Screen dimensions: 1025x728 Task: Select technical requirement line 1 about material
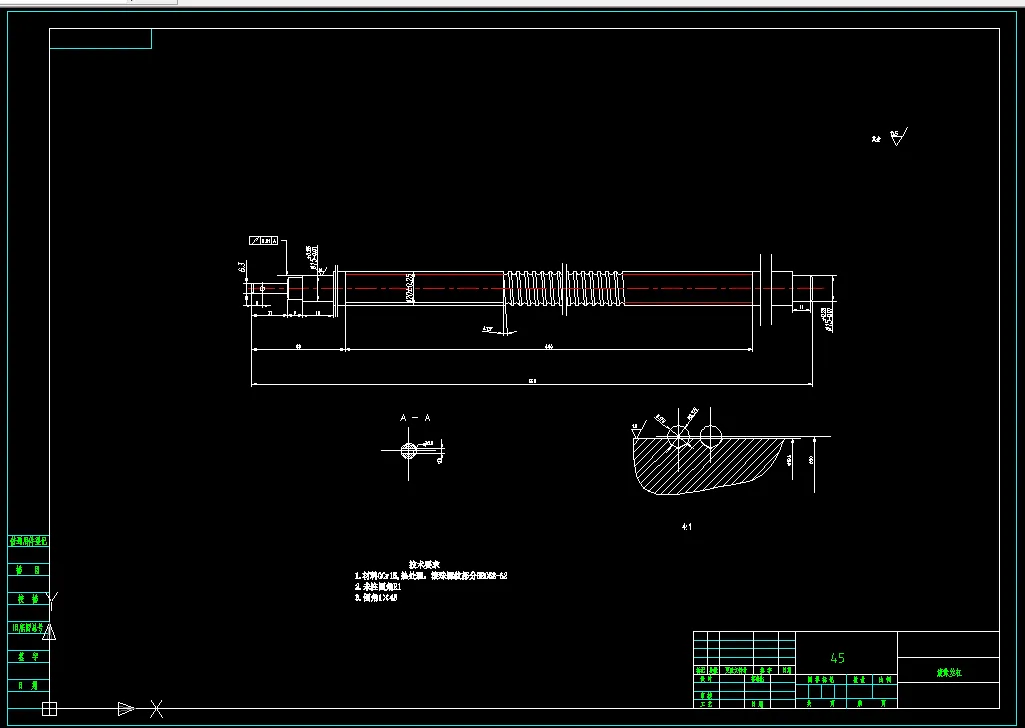coord(431,576)
